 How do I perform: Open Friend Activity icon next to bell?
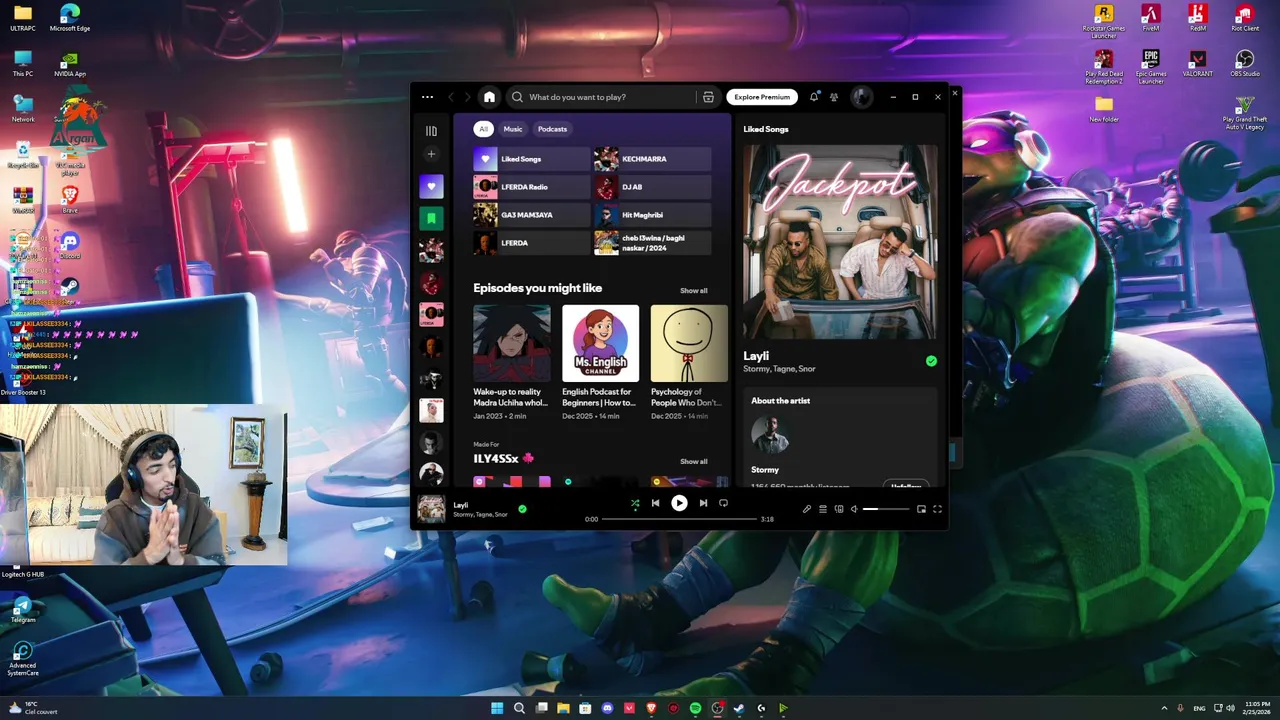834,97
